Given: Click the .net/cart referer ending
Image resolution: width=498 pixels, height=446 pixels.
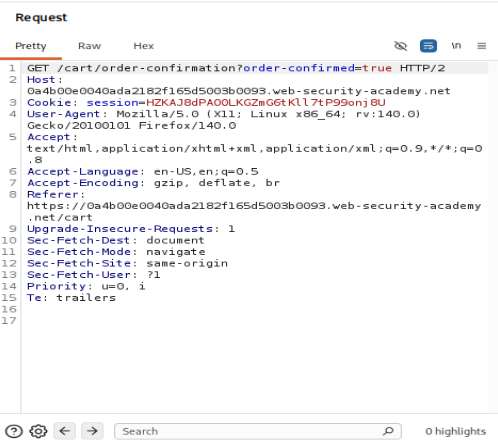Looking at the screenshot, I should pyautogui.click(x=60, y=217).
